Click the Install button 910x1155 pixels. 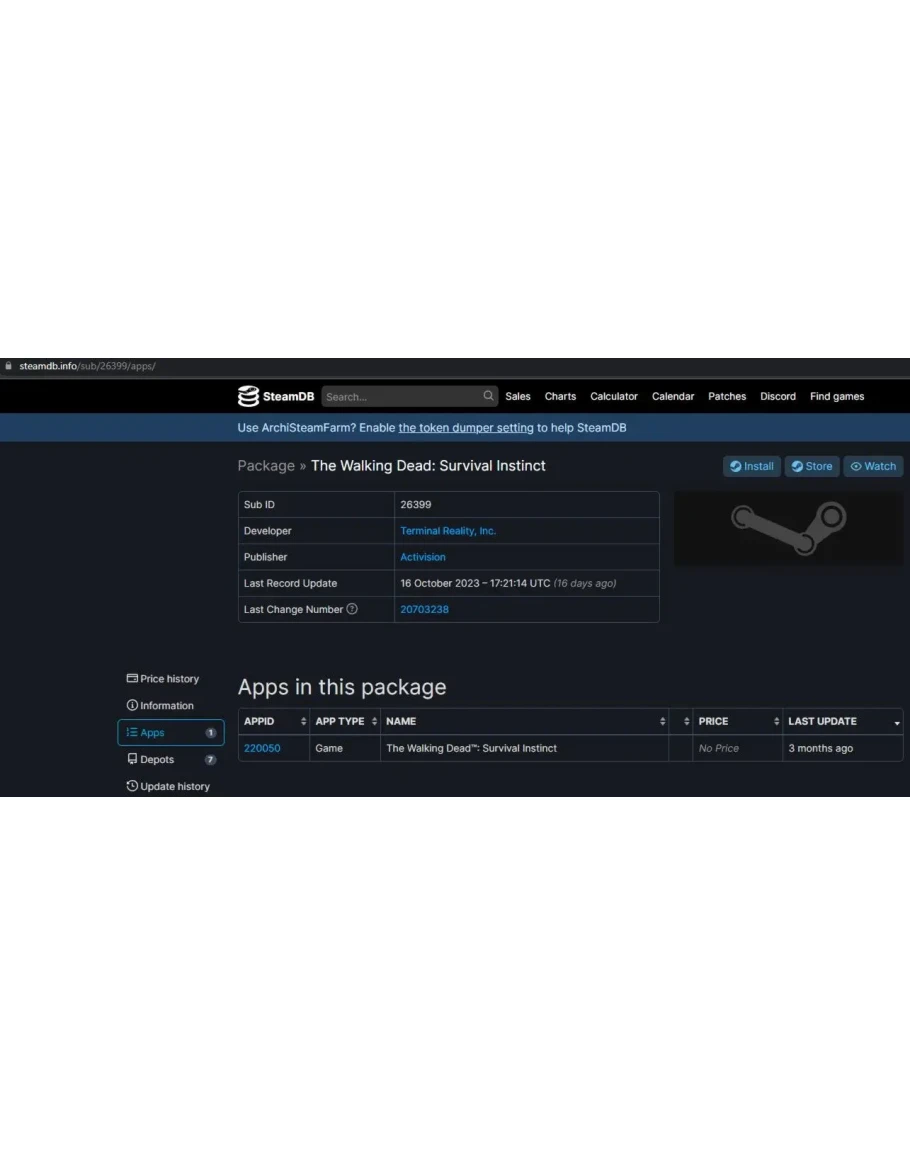[x=752, y=466]
